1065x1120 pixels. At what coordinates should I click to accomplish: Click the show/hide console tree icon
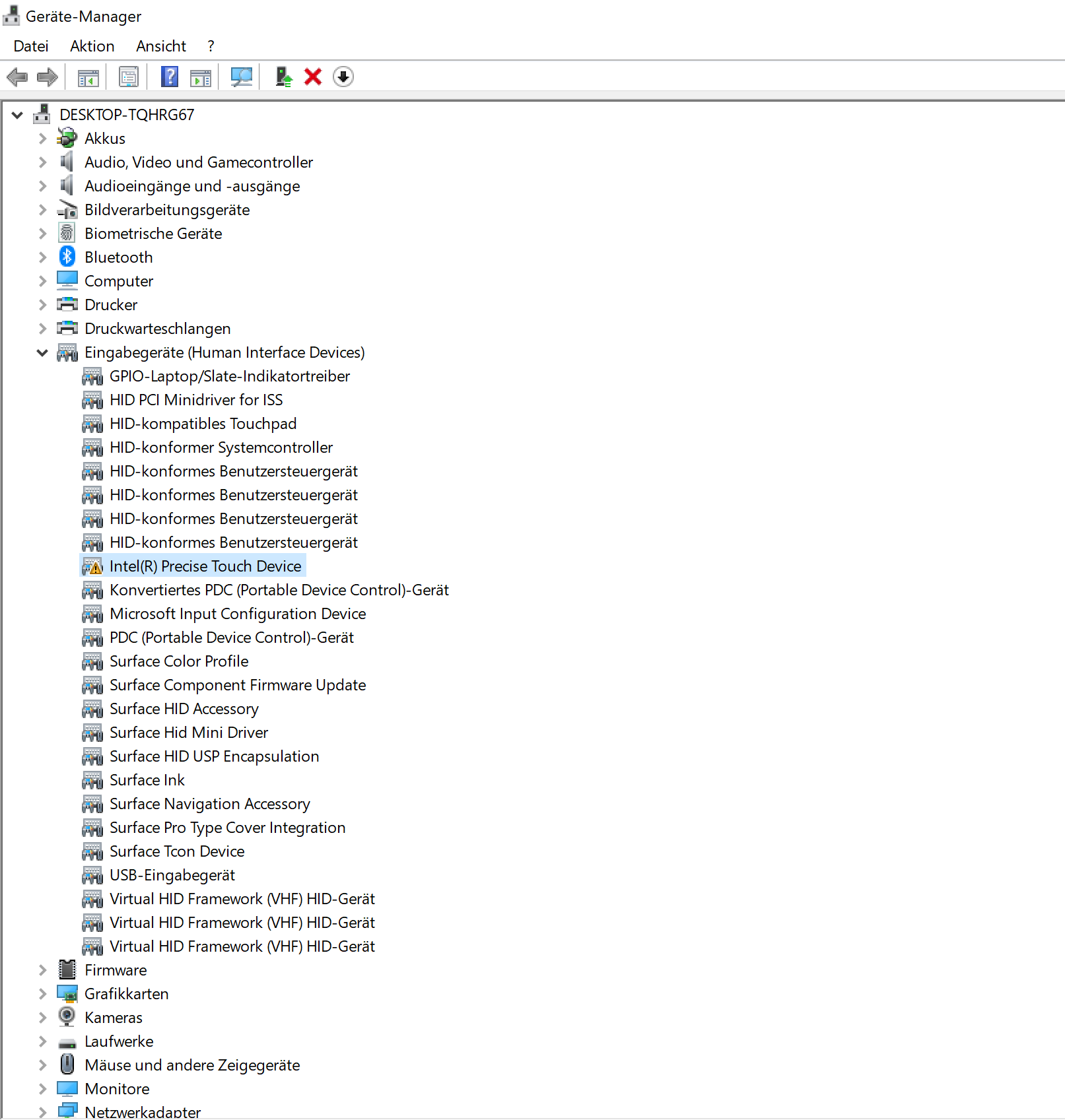88,77
